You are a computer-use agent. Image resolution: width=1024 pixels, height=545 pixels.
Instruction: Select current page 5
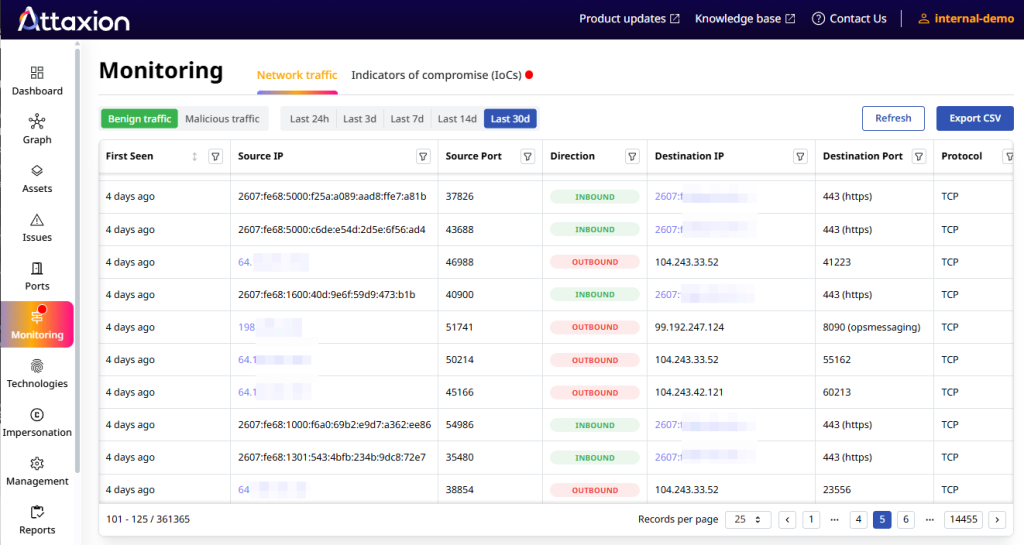pyautogui.click(x=882, y=520)
